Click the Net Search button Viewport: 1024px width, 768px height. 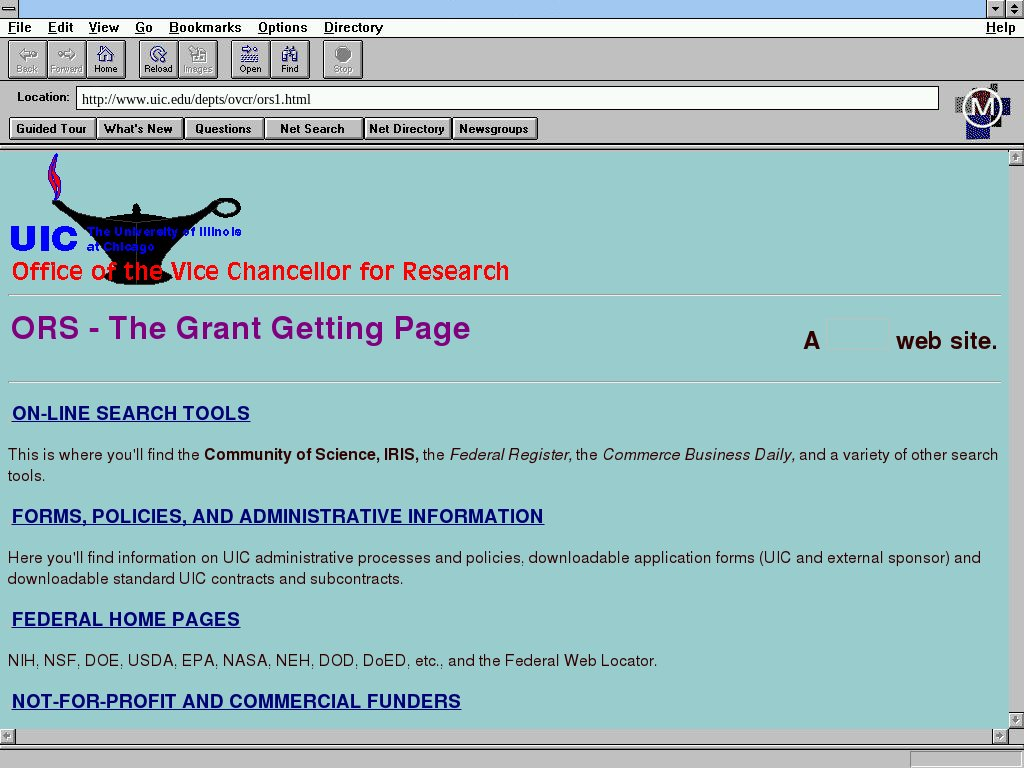pos(312,129)
